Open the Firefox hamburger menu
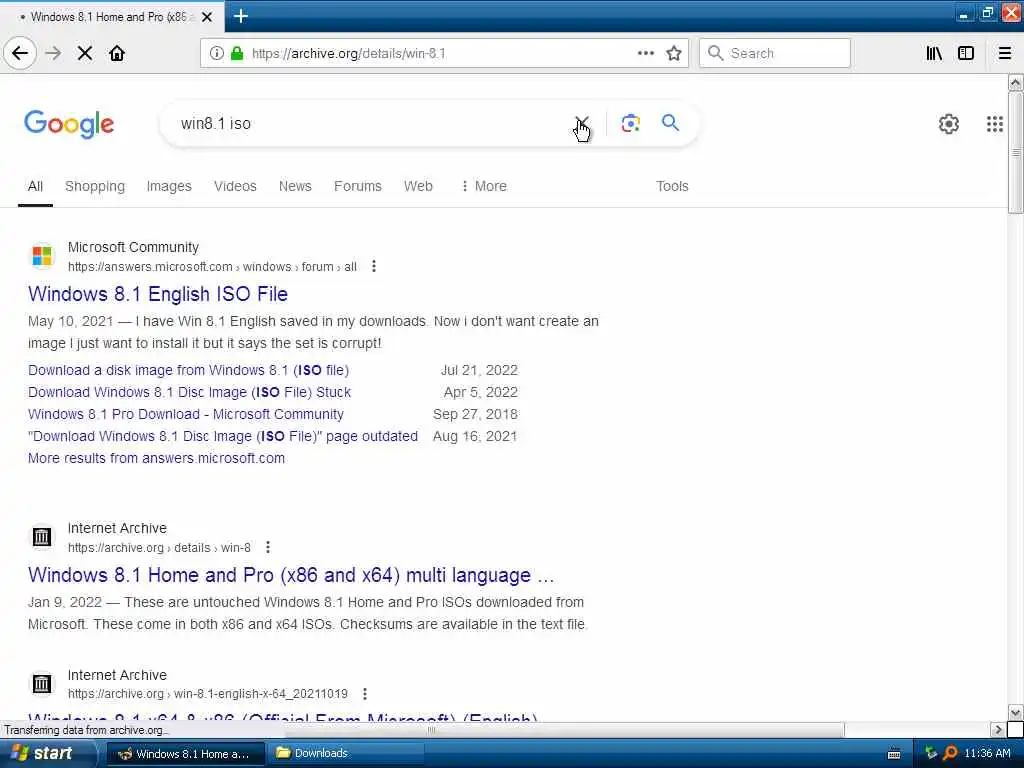 1005,53
